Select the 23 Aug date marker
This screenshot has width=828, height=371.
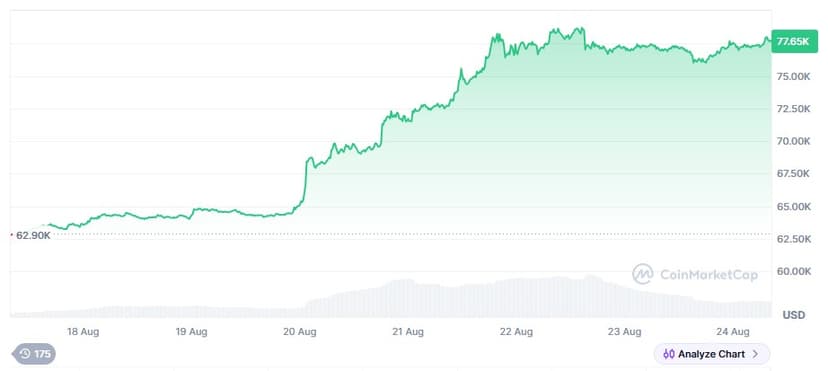click(624, 332)
